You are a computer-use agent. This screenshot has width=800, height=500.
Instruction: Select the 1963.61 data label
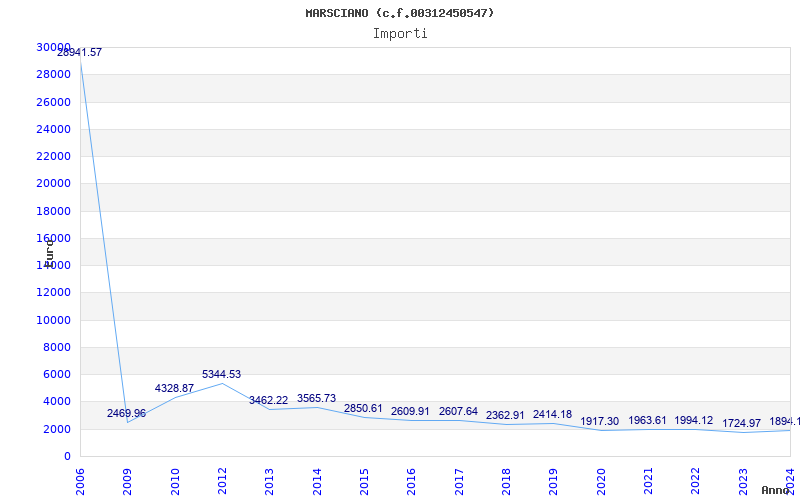pyautogui.click(x=647, y=420)
